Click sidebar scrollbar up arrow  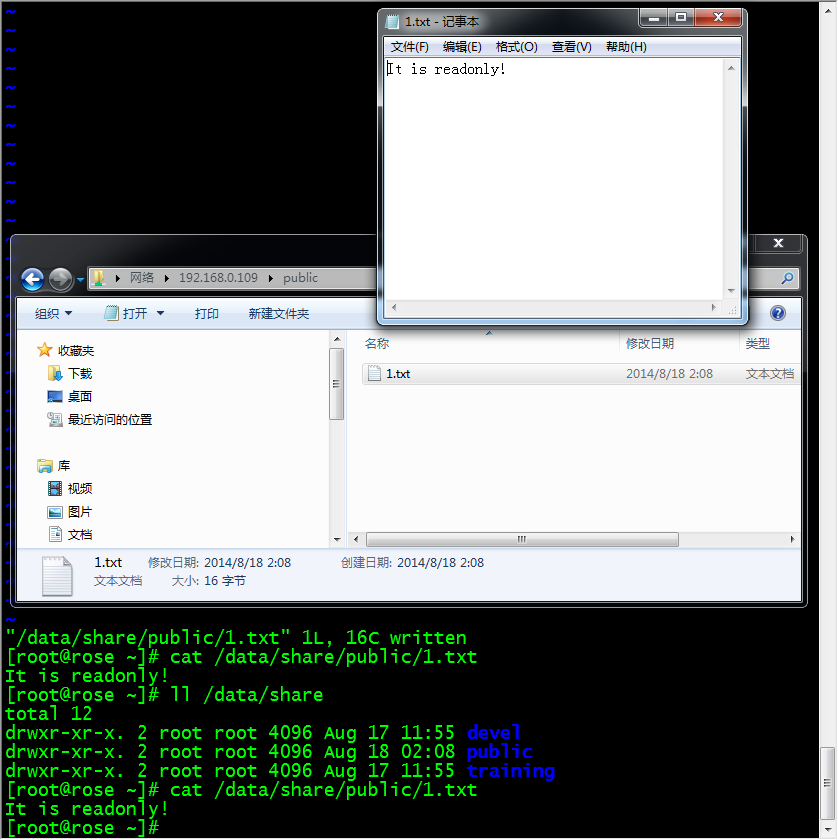[x=337, y=339]
